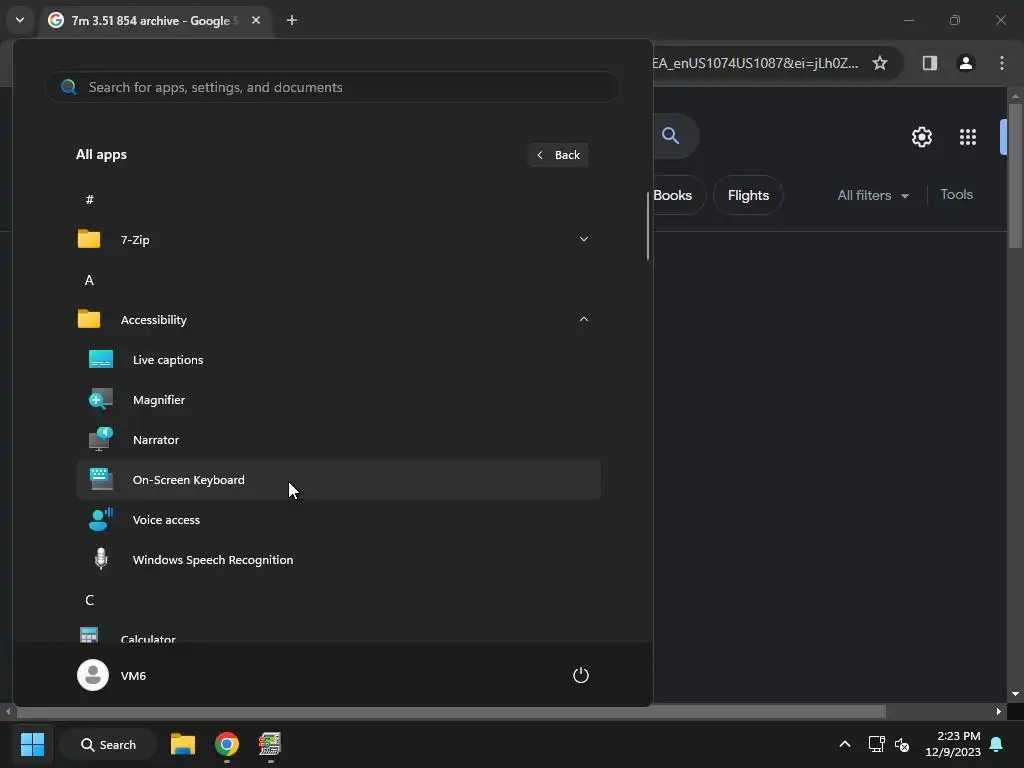
Task: Open Google Chrome from taskbar
Action: (x=227, y=744)
